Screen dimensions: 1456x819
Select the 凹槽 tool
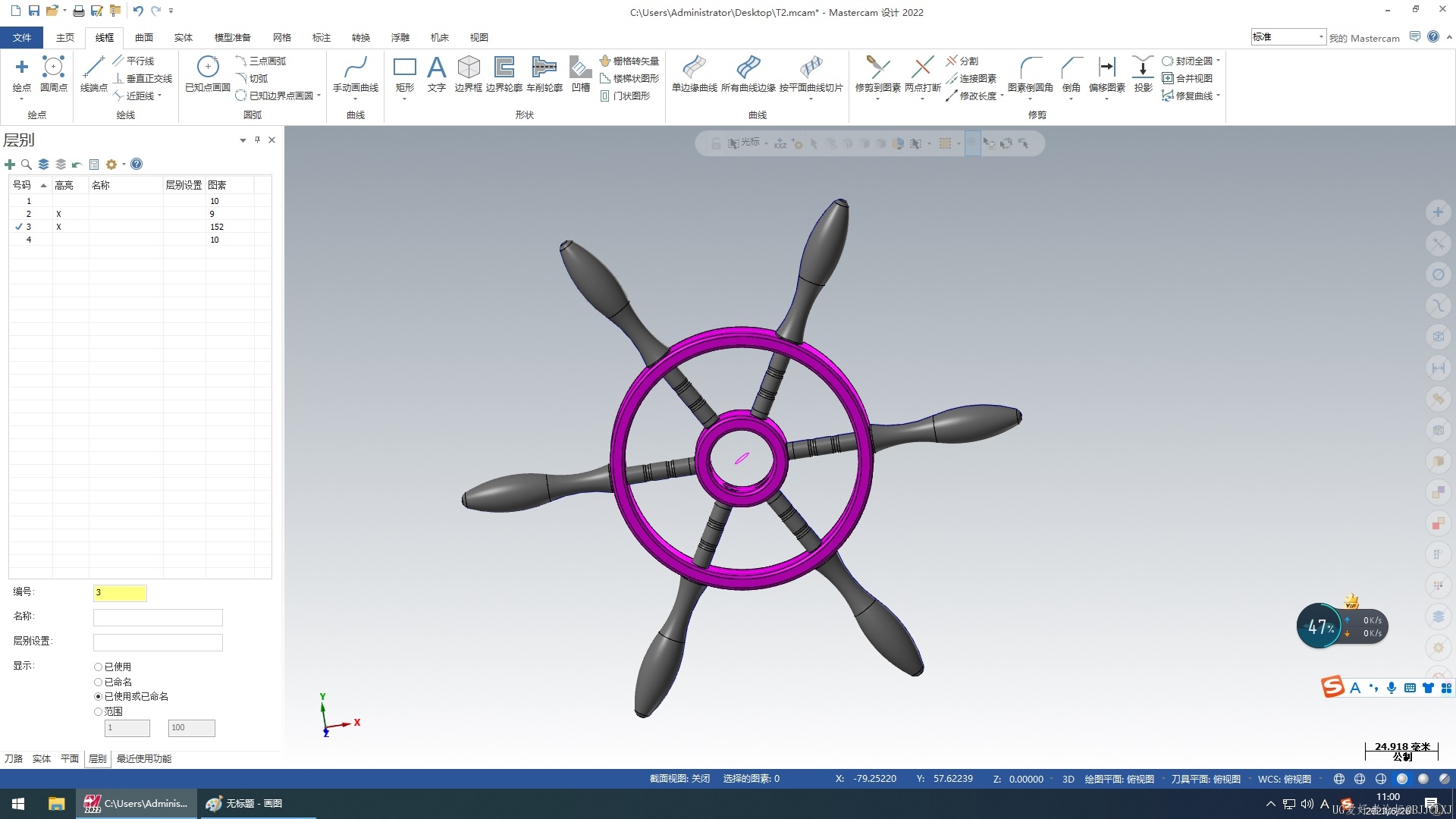[581, 74]
